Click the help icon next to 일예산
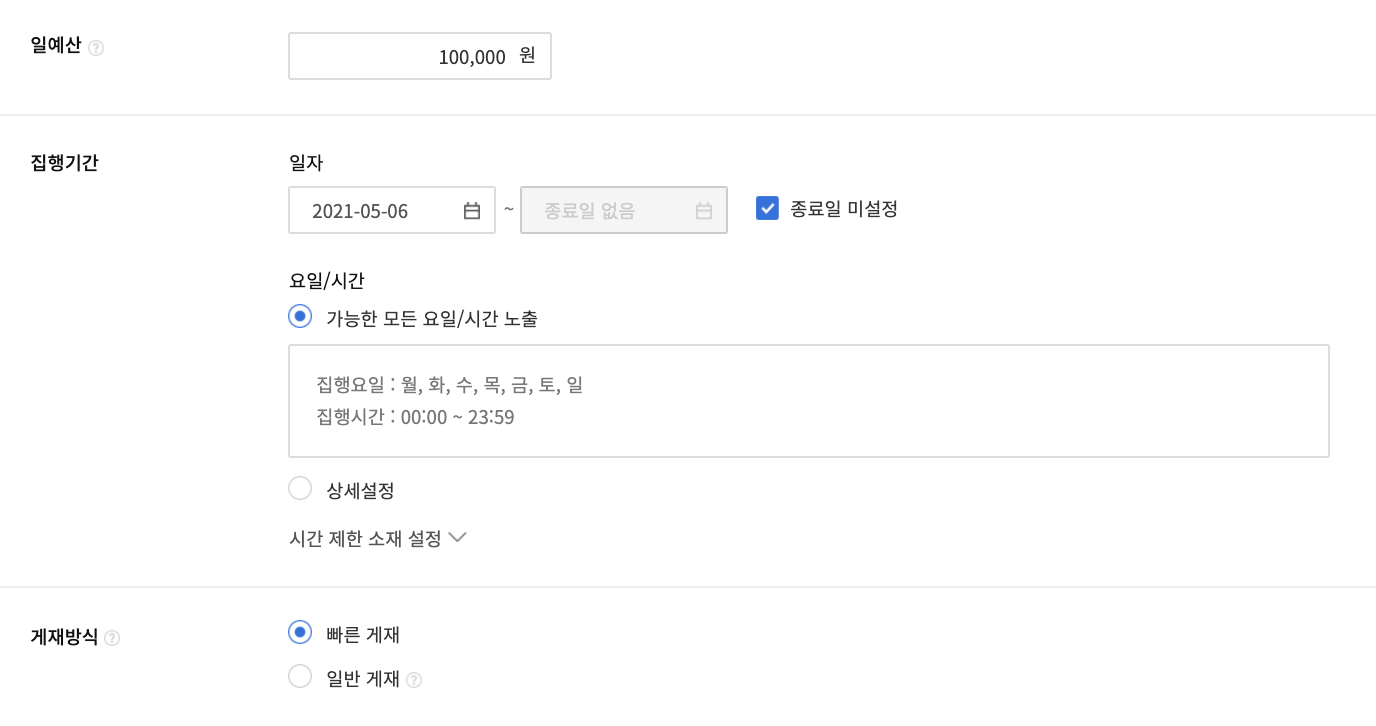The height and width of the screenshot is (726, 1376). (x=96, y=48)
